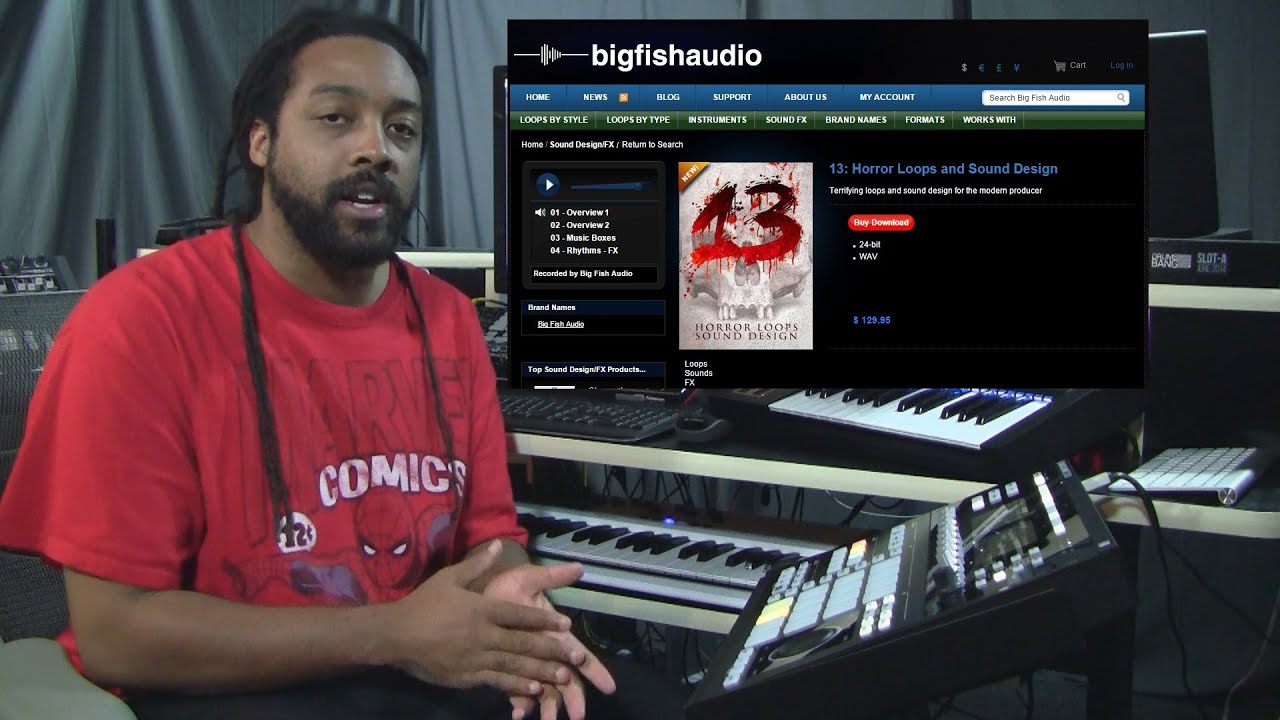The width and height of the screenshot is (1280, 720).
Task: Open the Home menu item
Action: point(538,97)
